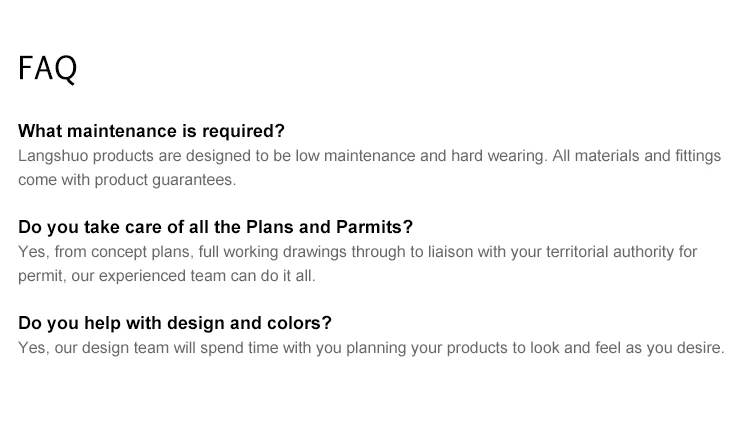This screenshot has width=750, height=432.
Task: Click the "Do you help with design and colors?" question
Action: point(175,323)
